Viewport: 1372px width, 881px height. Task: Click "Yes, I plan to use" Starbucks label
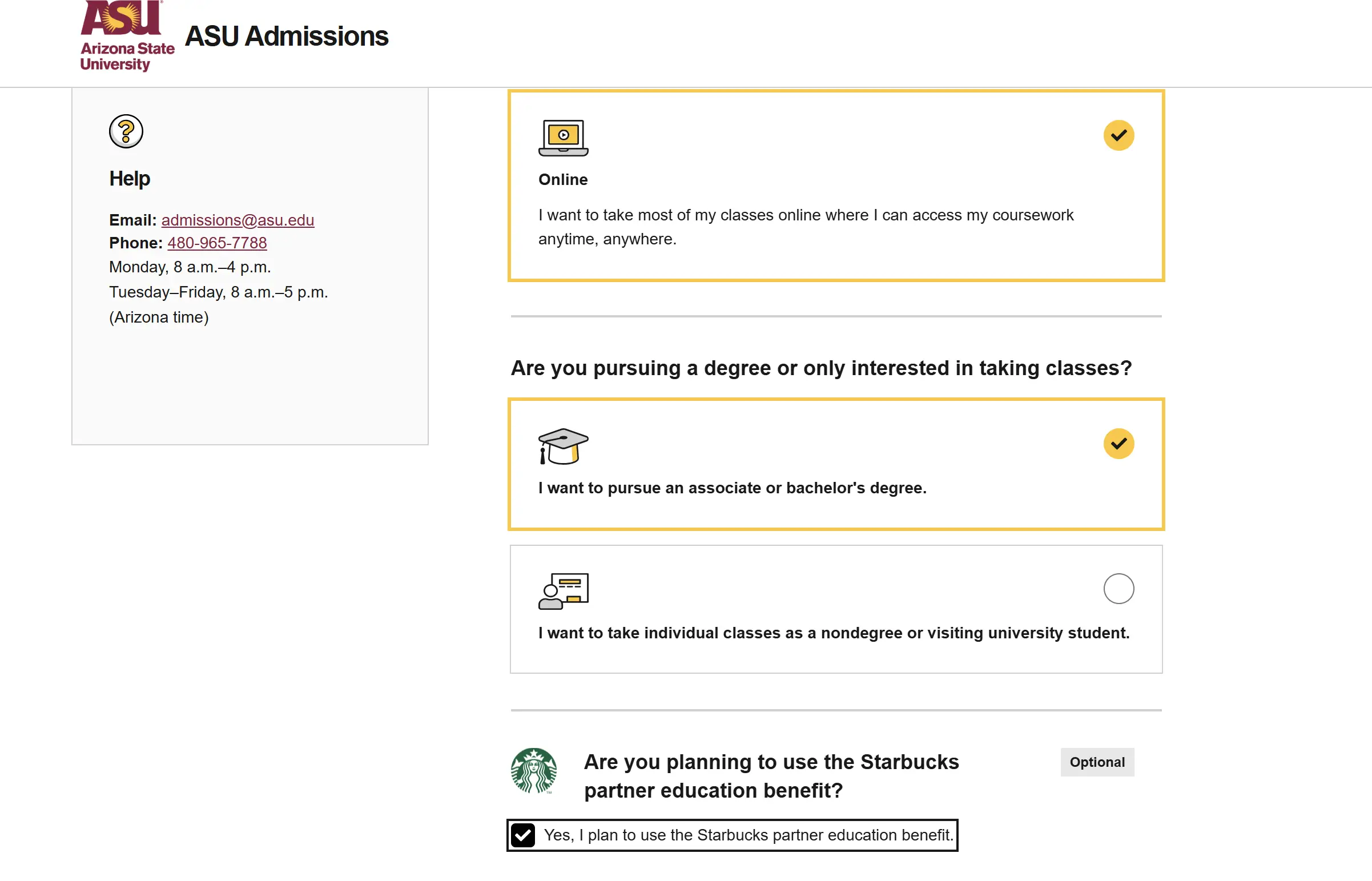(749, 835)
